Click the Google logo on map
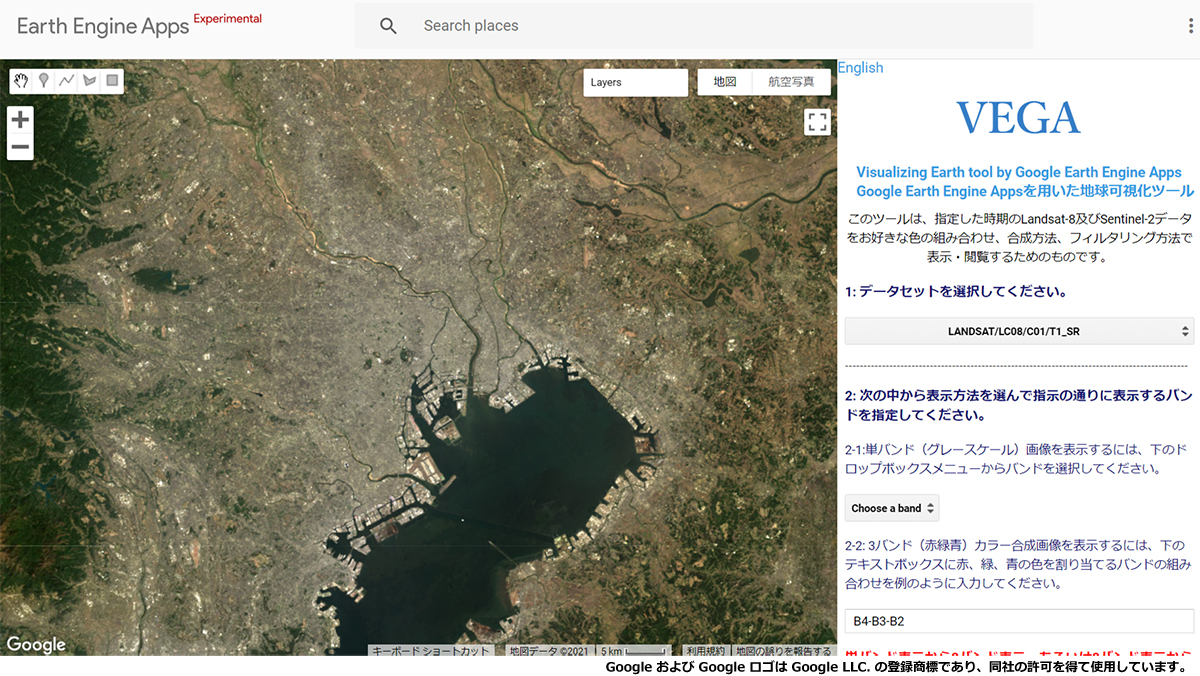This screenshot has height=676, width=1200. (36, 645)
